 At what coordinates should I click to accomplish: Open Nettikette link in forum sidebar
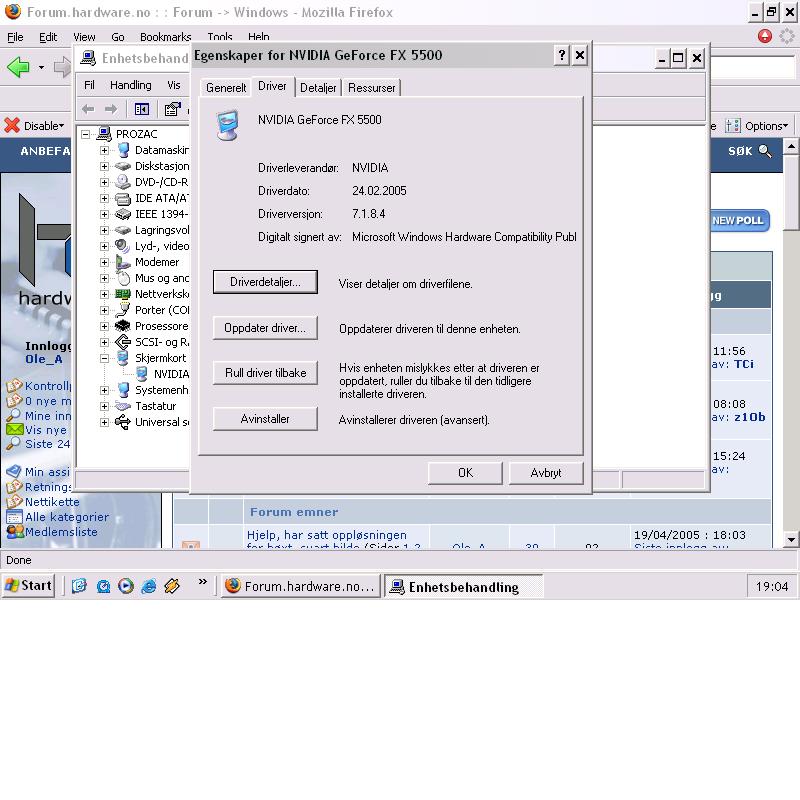(52, 502)
